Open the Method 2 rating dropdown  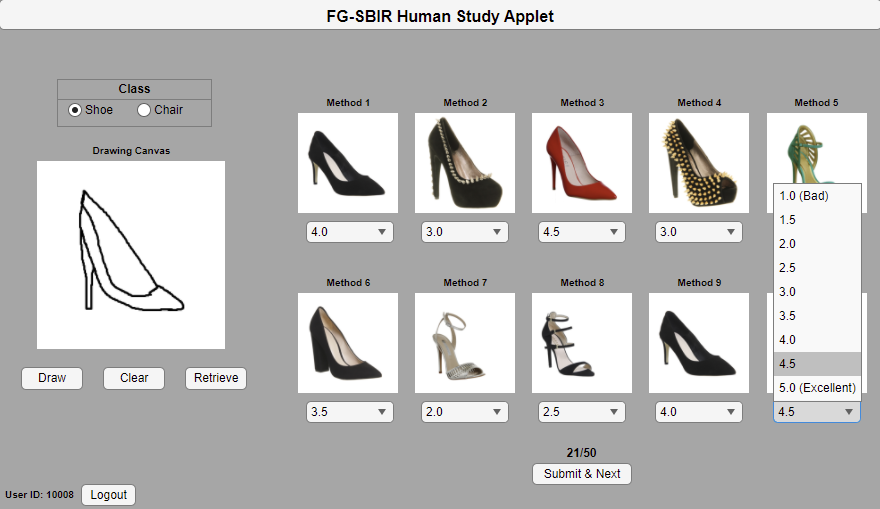point(465,232)
